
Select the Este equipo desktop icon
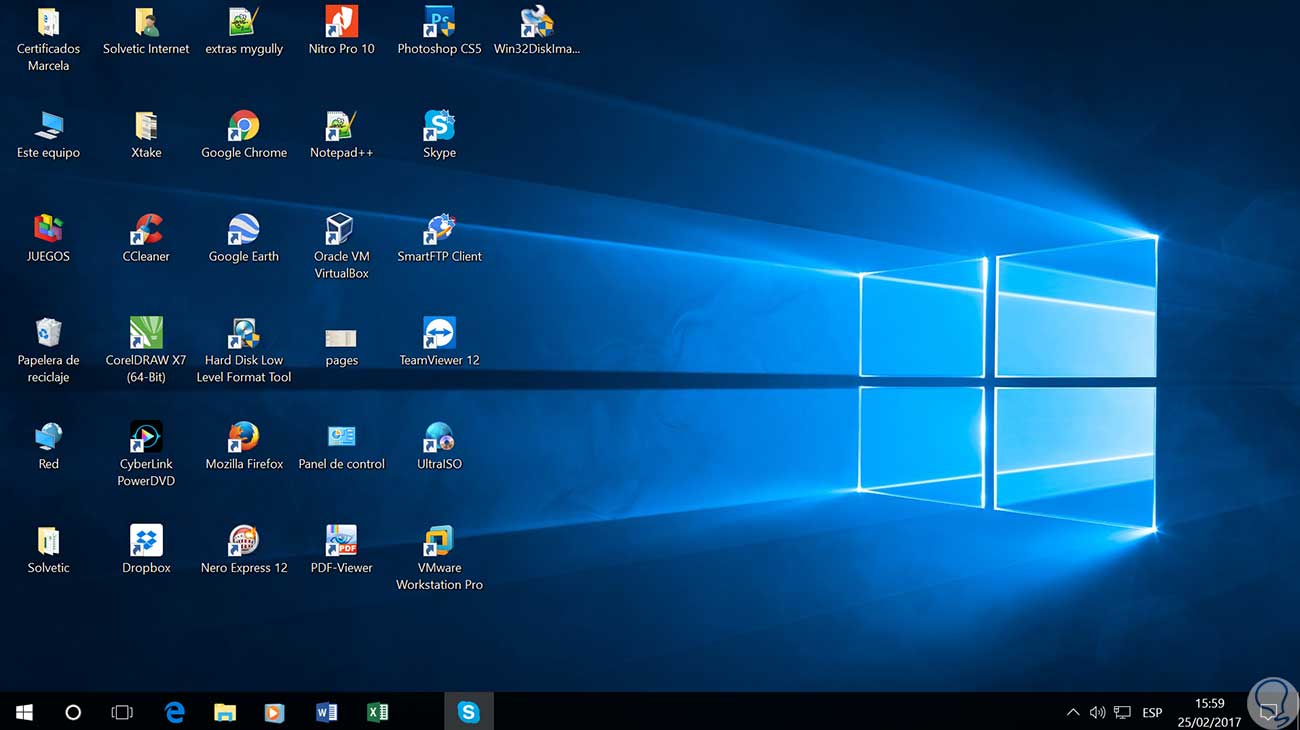[48, 135]
